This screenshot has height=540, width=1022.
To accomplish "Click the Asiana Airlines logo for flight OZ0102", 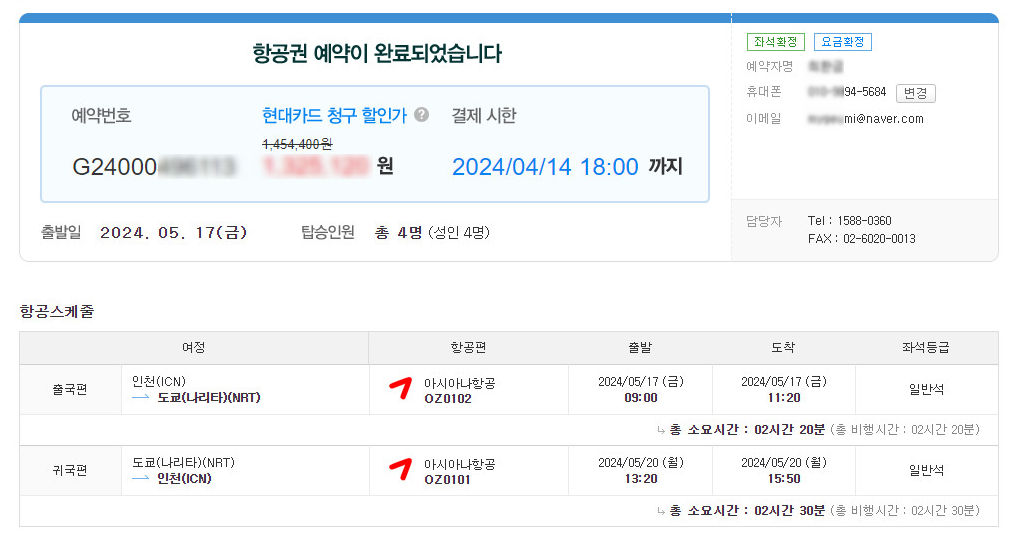I will click(400, 388).
